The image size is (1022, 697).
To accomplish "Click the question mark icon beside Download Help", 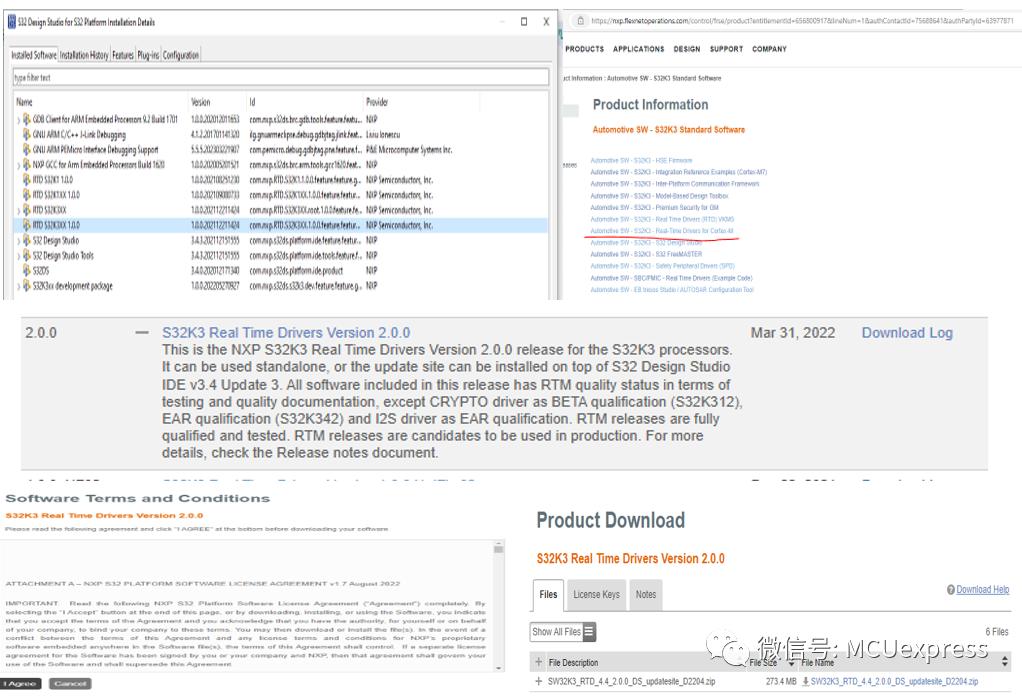I will click(951, 589).
